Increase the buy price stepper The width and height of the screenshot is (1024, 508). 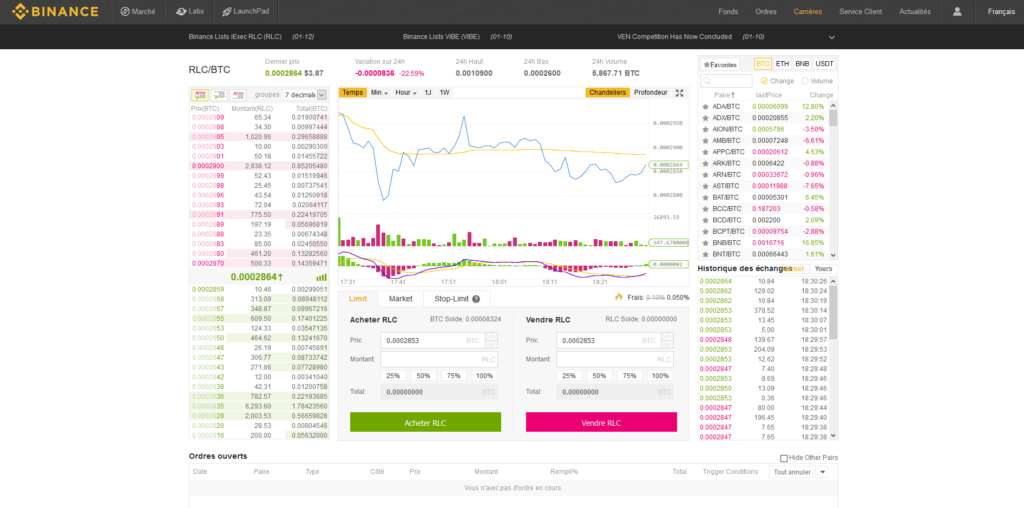coord(492,337)
